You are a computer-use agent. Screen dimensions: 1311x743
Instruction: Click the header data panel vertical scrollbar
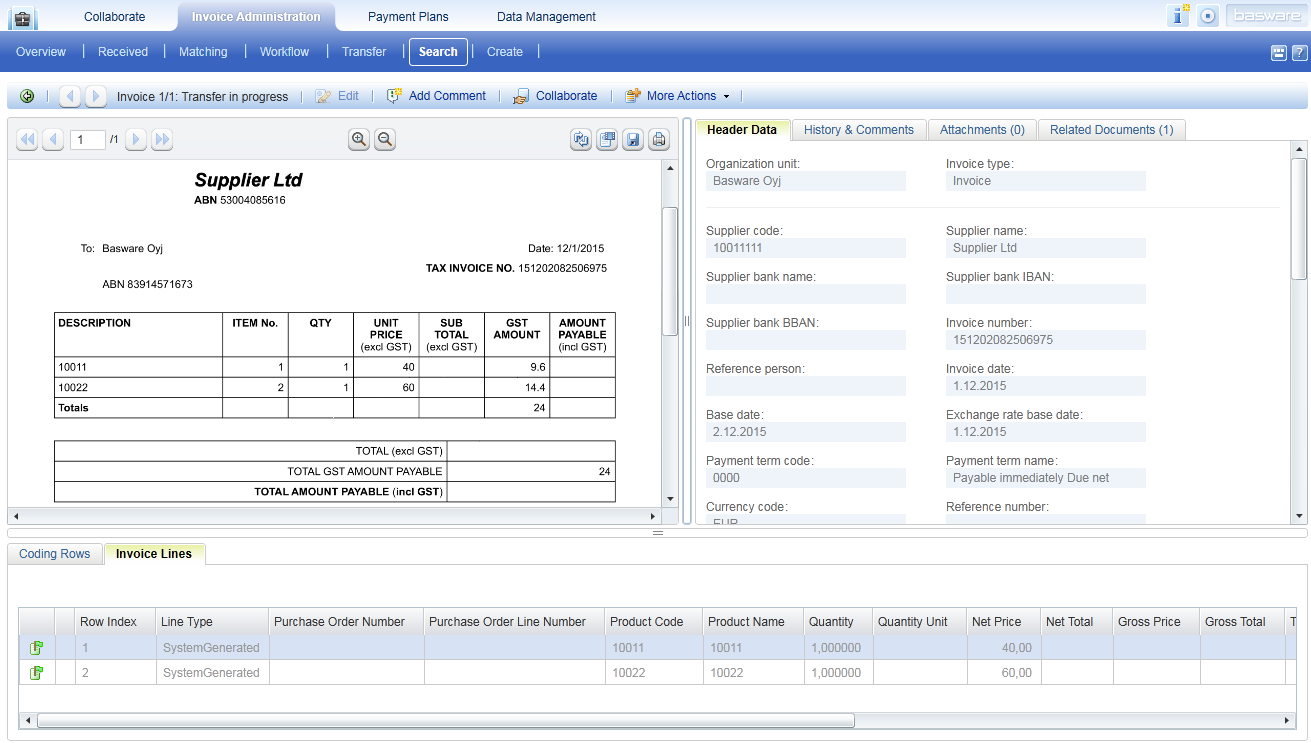1299,218
